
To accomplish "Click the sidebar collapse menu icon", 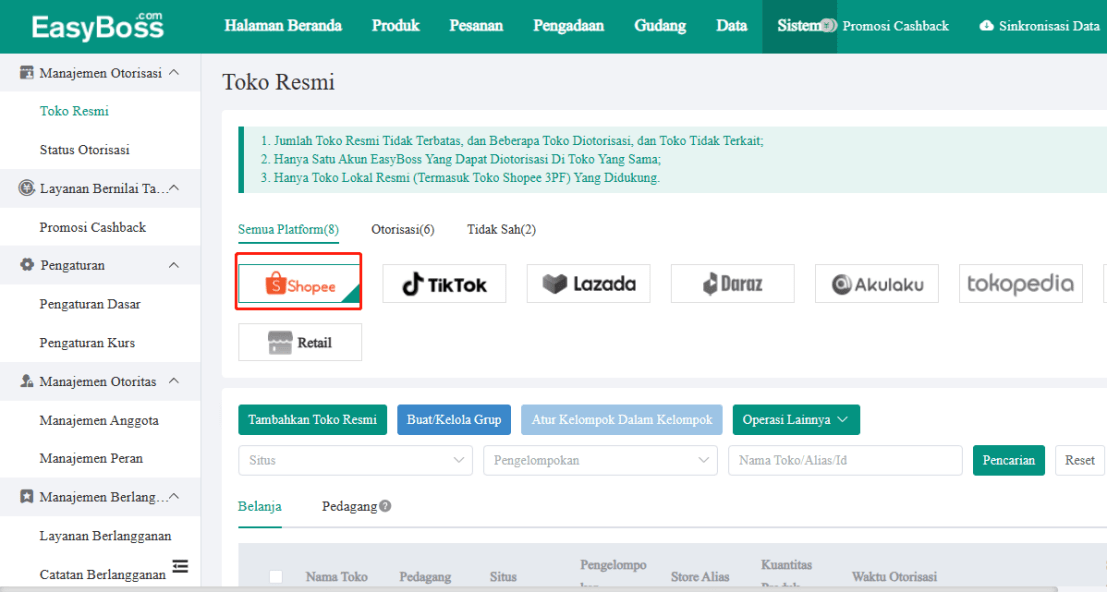I will pyautogui.click(x=181, y=566).
